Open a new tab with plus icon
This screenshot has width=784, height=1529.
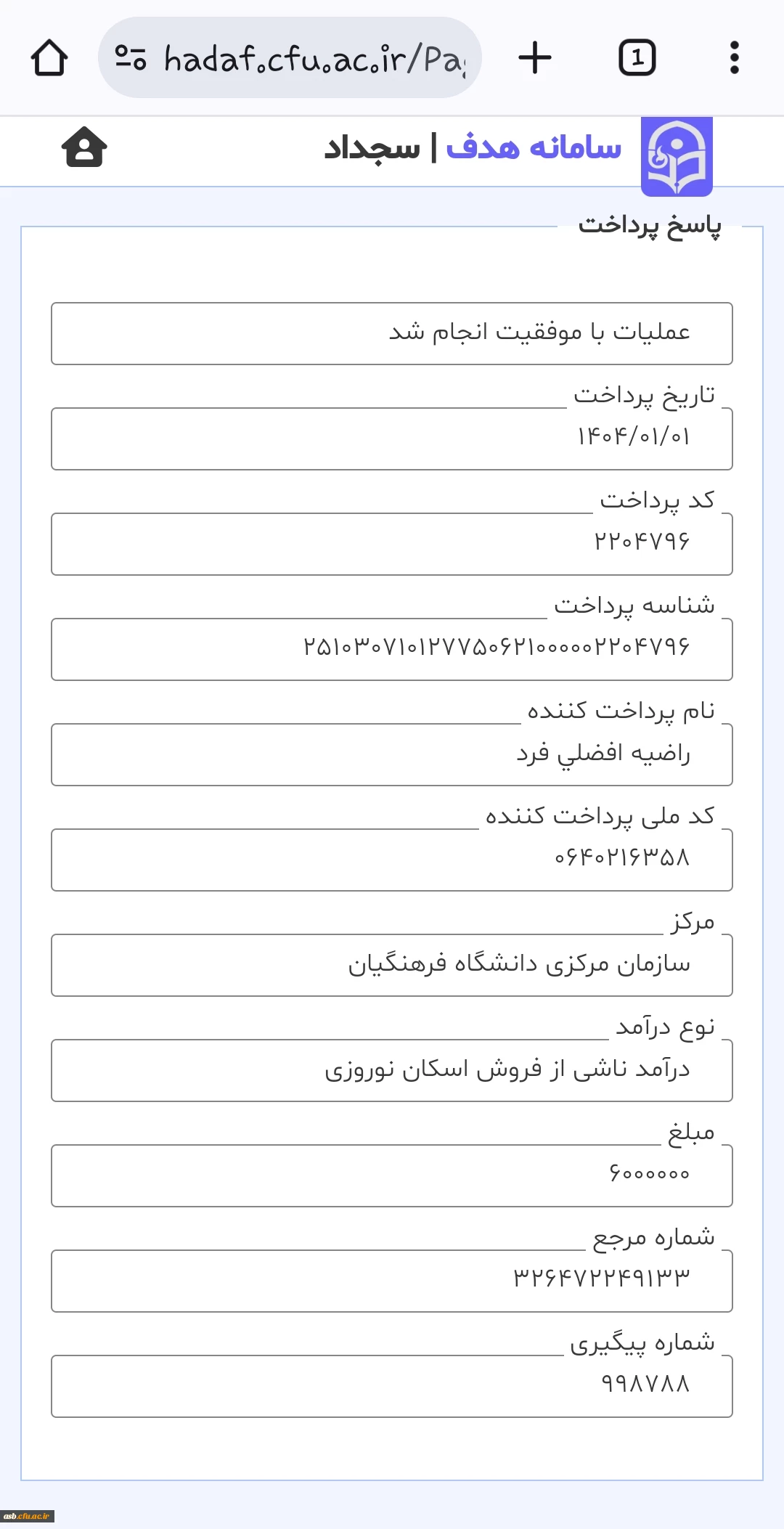coord(535,58)
